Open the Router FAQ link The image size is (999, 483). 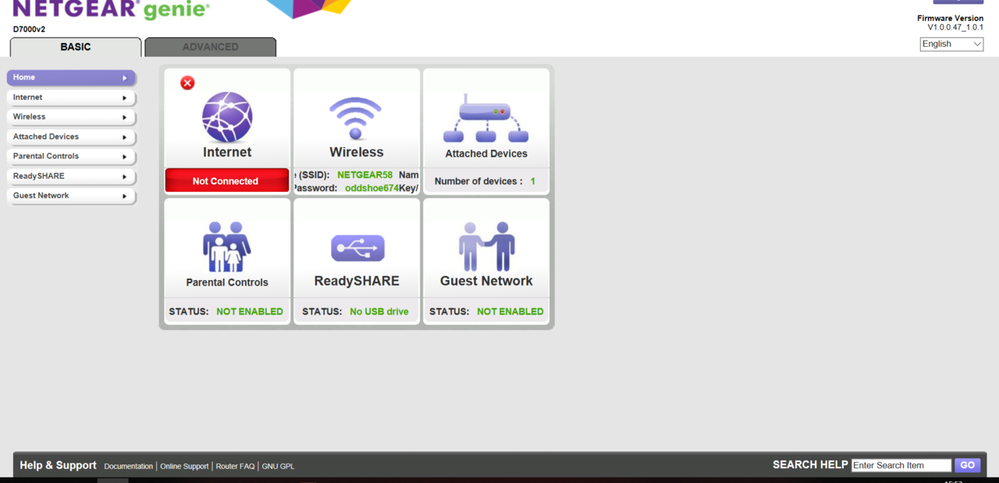coord(235,466)
